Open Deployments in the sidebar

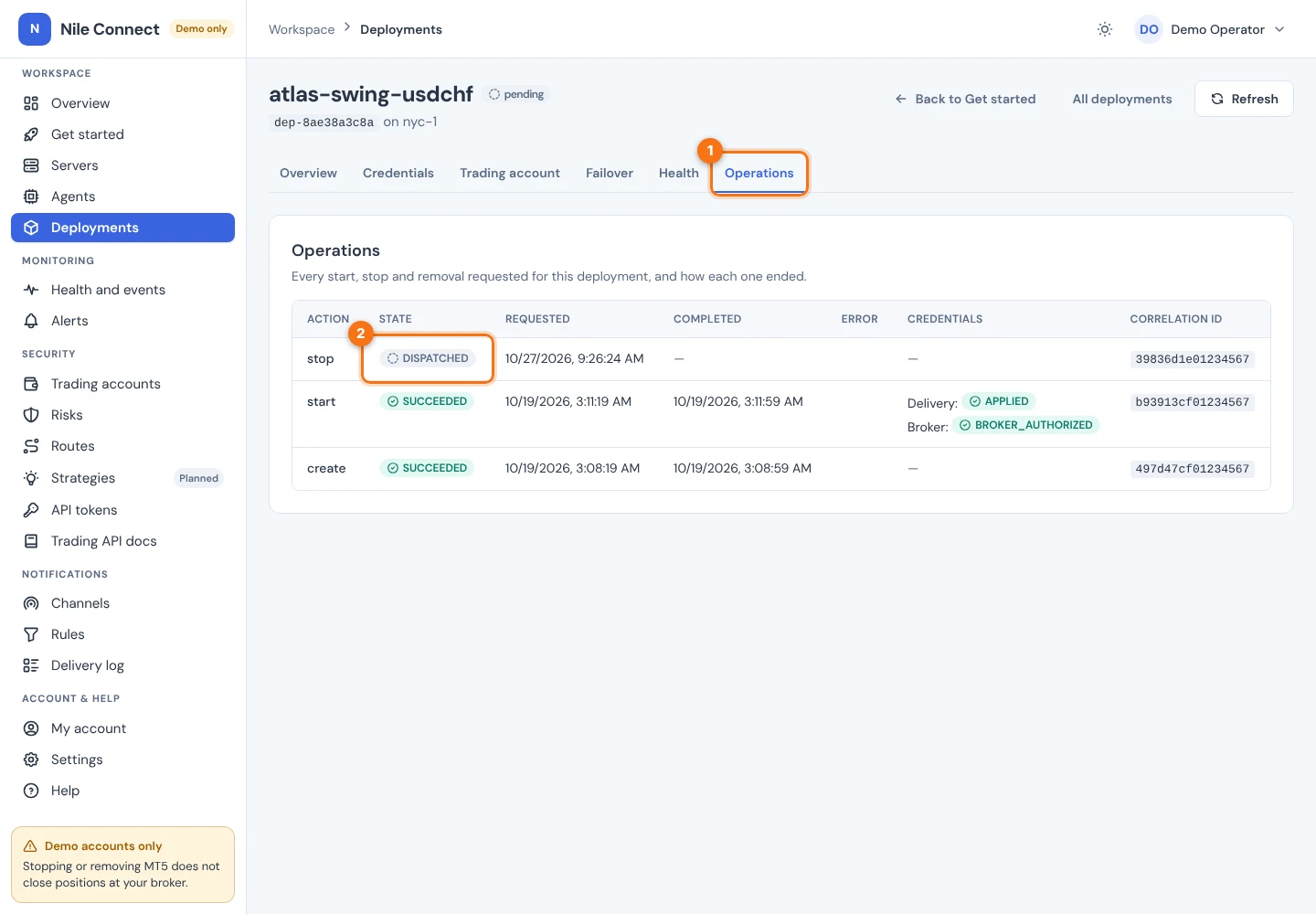(x=122, y=228)
